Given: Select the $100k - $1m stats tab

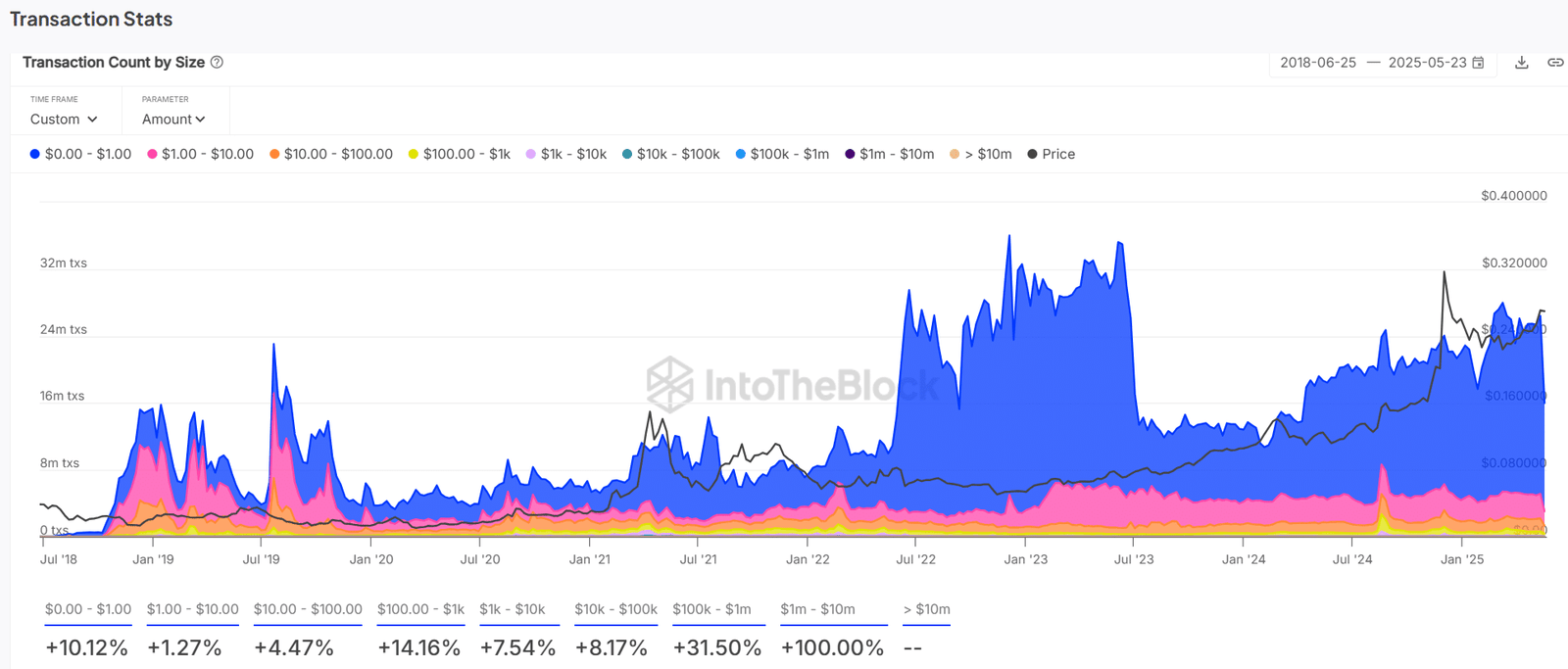Looking at the screenshot, I should (x=711, y=609).
